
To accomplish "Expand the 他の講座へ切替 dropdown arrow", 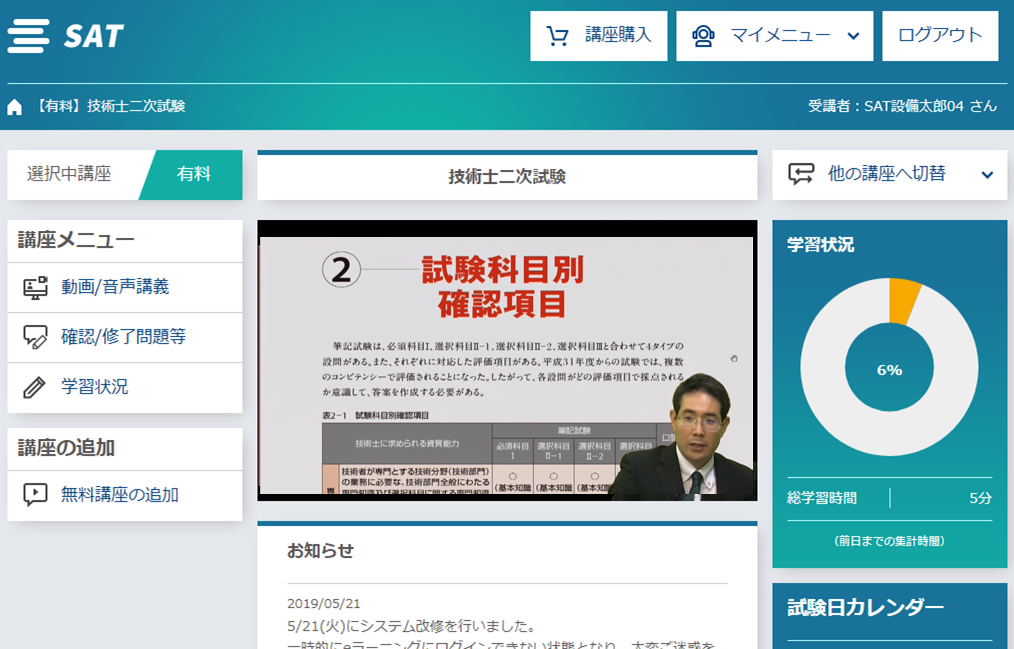I will (x=987, y=175).
